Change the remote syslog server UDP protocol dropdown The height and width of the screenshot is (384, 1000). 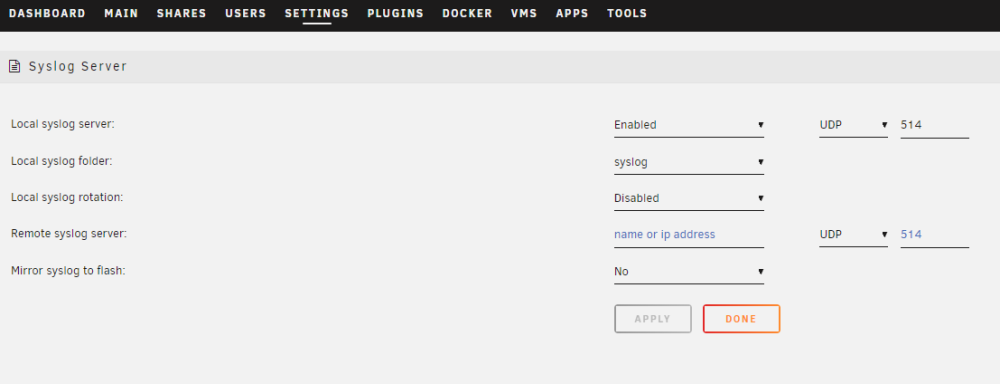[853, 235]
